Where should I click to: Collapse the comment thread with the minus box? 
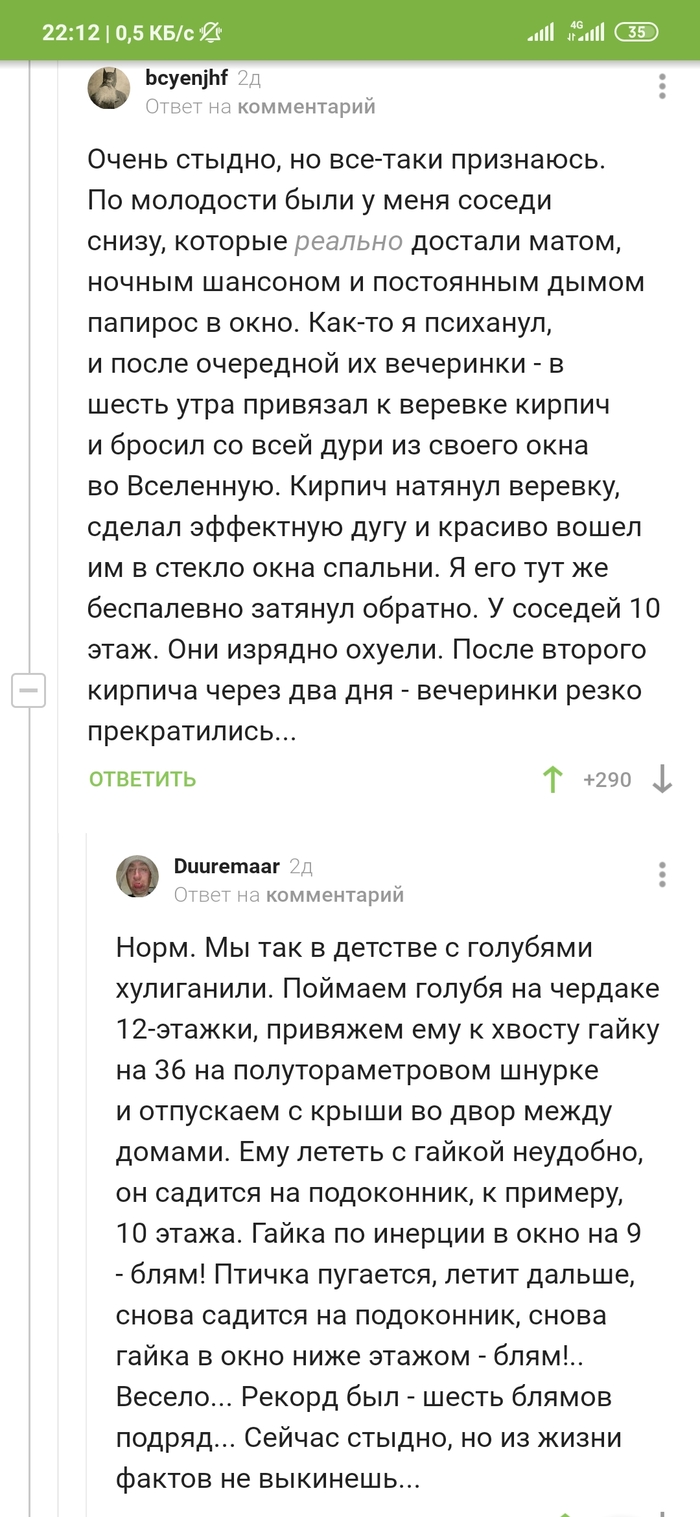pyautogui.click(x=29, y=691)
